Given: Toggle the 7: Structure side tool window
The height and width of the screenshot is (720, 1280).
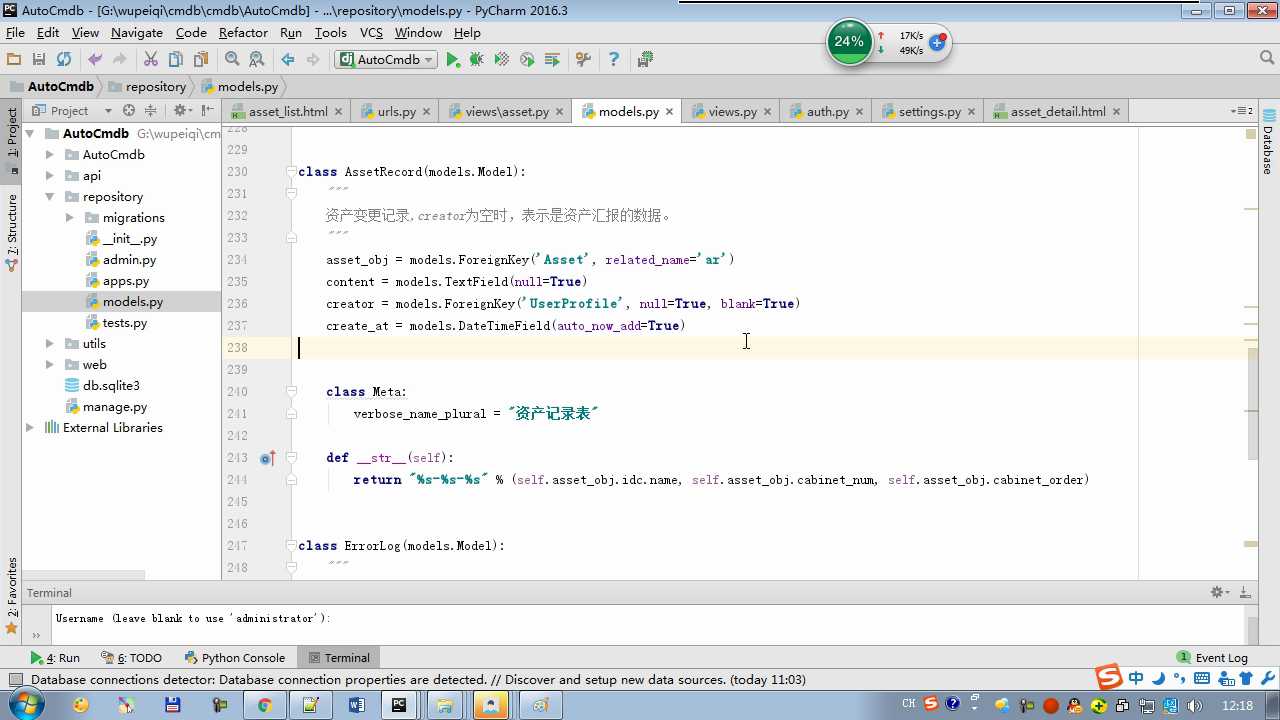Looking at the screenshot, I should (x=12, y=232).
